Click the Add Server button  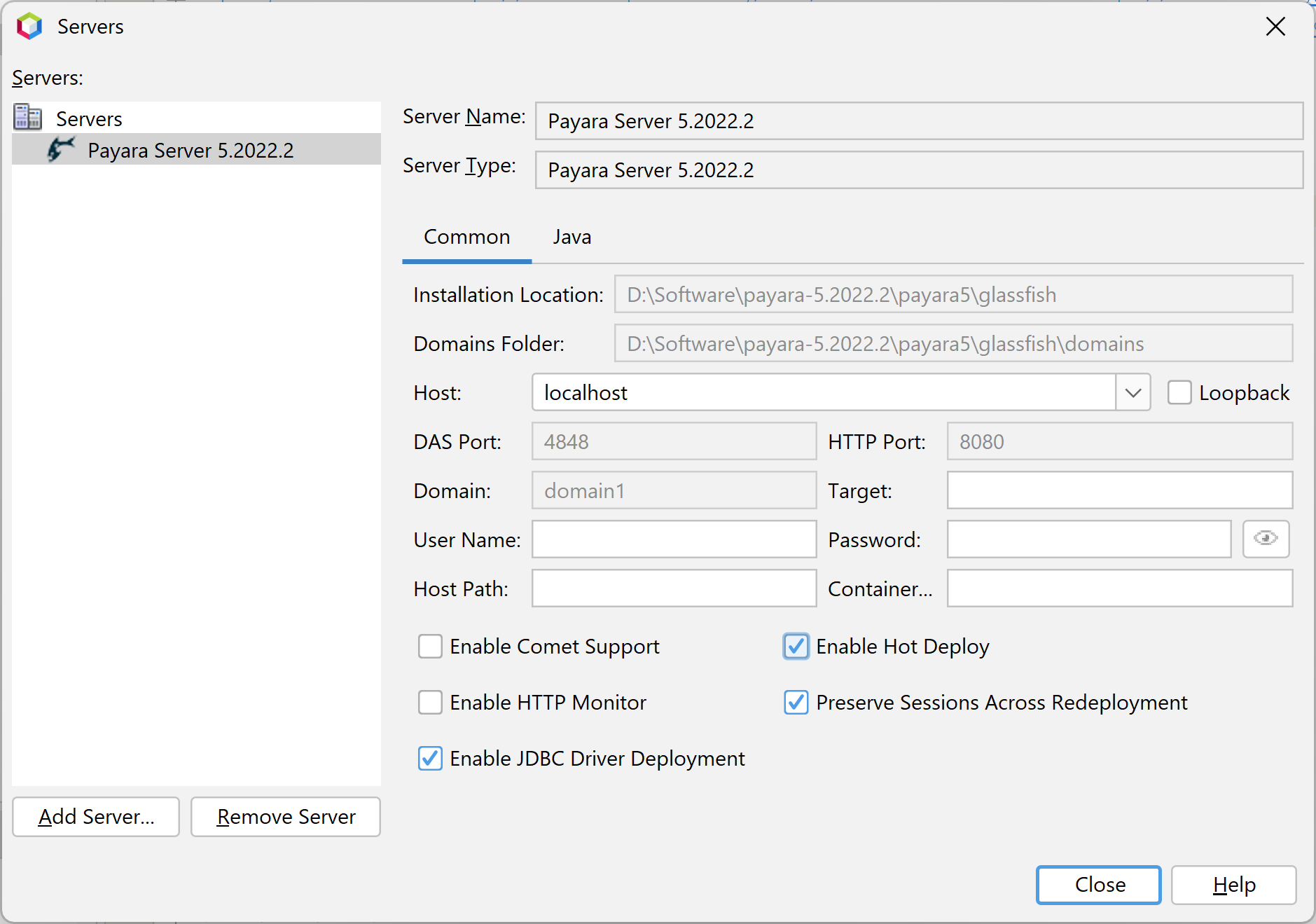coord(96,817)
